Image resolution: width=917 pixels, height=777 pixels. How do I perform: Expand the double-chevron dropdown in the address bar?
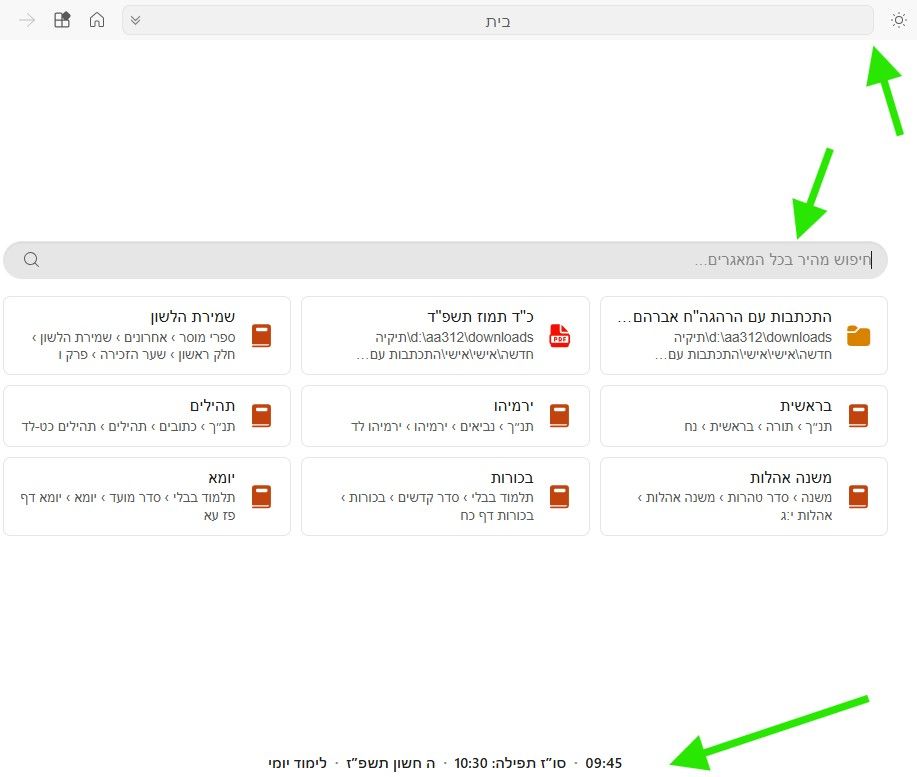tap(135, 20)
